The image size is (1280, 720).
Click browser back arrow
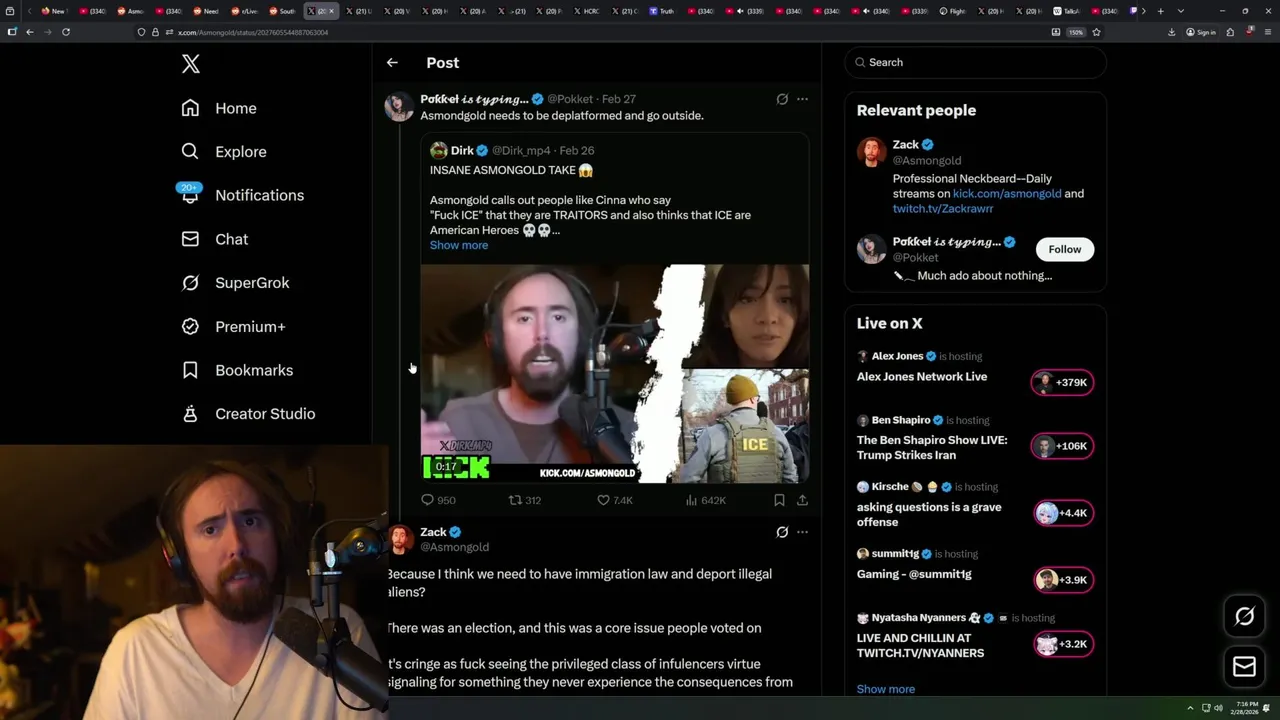[30, 32]
